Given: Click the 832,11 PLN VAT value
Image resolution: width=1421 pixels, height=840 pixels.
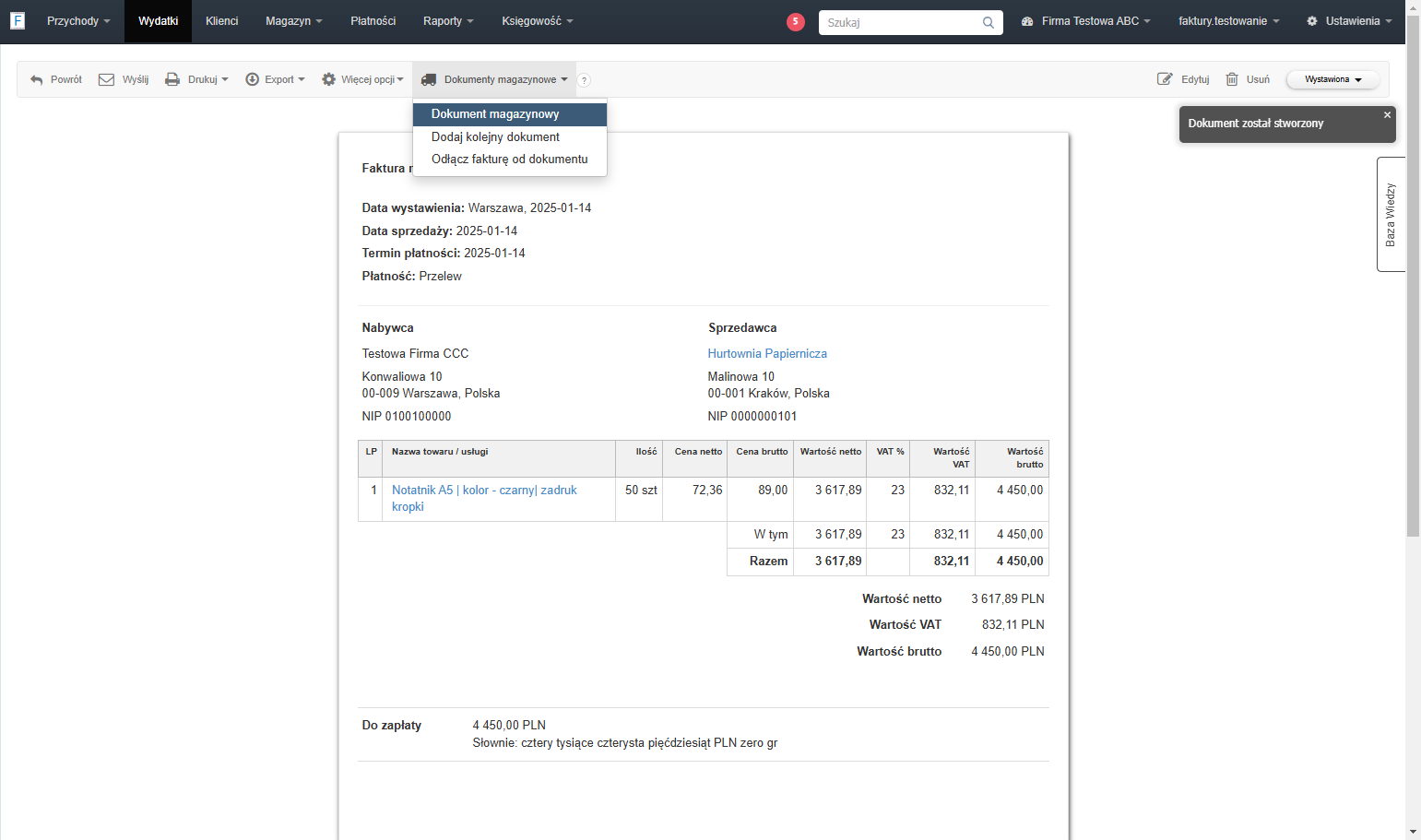Looking at the screenshot, I should coord(1013,624).
